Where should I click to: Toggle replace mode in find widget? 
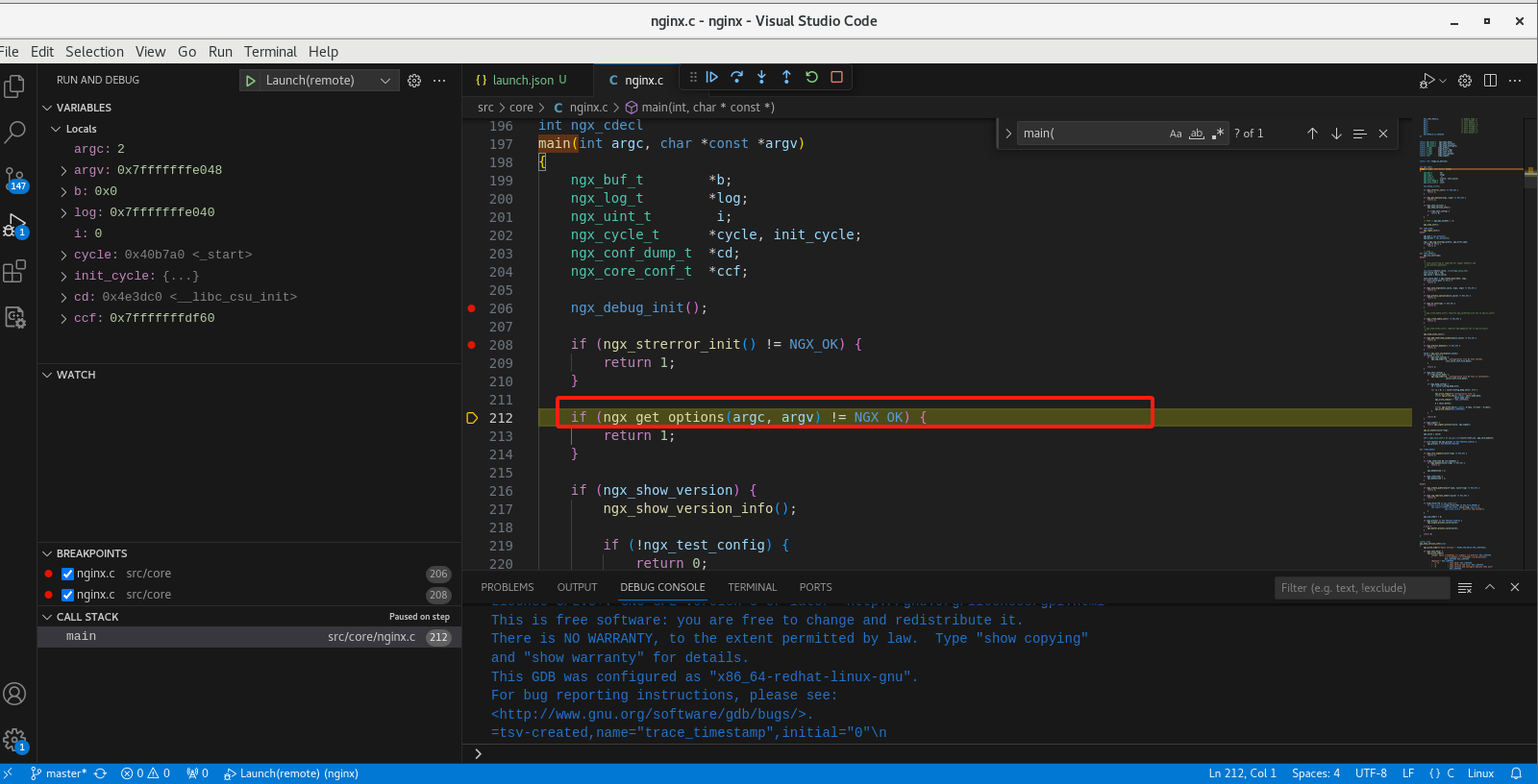[1008, 134]
